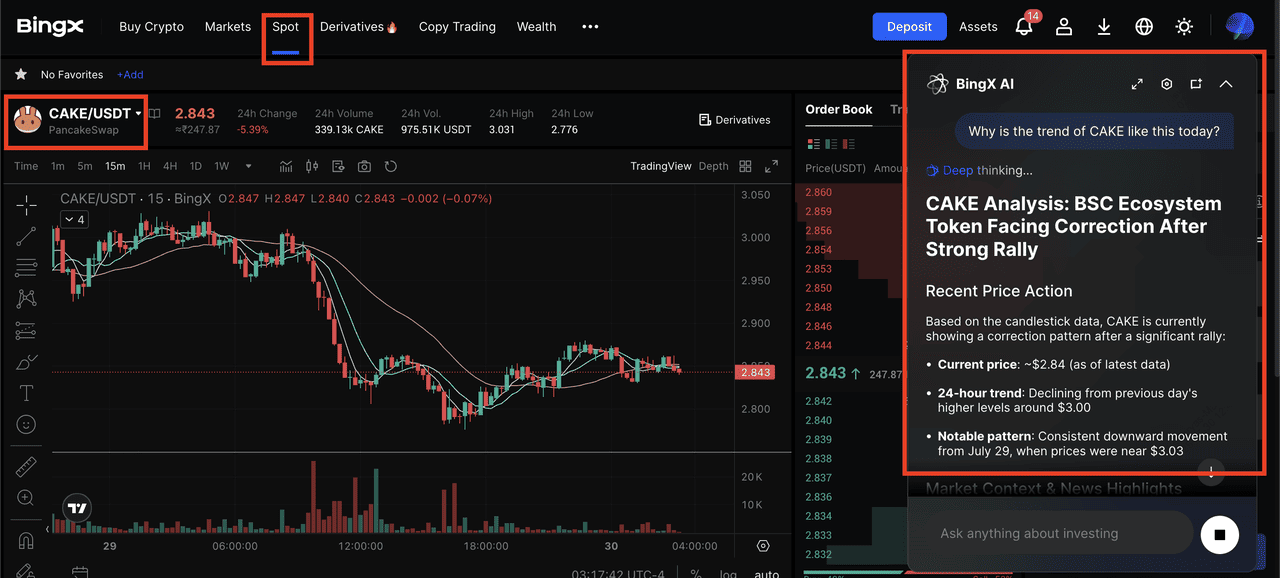Open the user account profile icon
The height and width of the screenshot is (578, 1280).
click(1064, 27)
